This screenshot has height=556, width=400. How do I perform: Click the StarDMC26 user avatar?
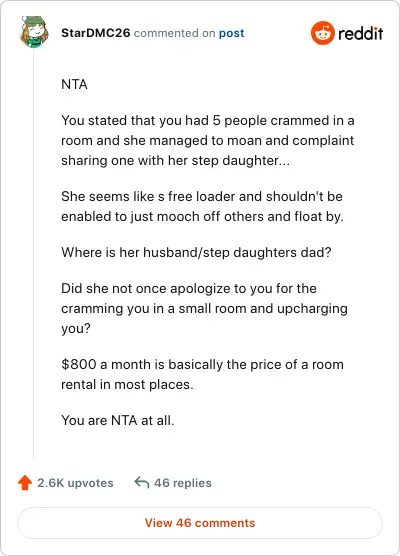(34, 32)
